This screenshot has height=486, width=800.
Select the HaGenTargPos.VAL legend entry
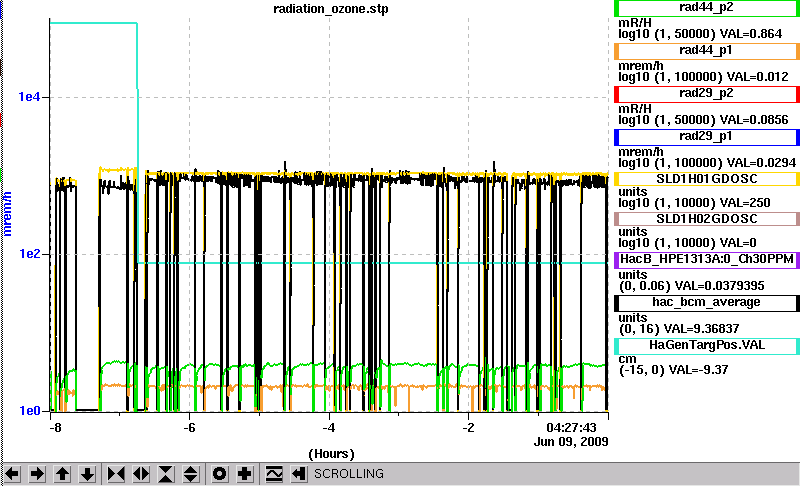707,346
